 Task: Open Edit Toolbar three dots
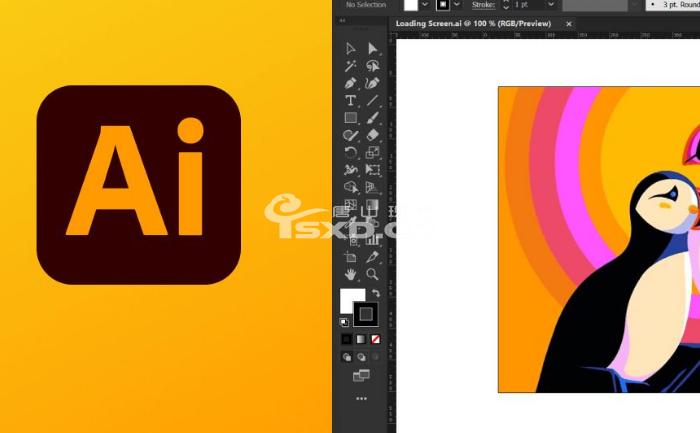361,399
